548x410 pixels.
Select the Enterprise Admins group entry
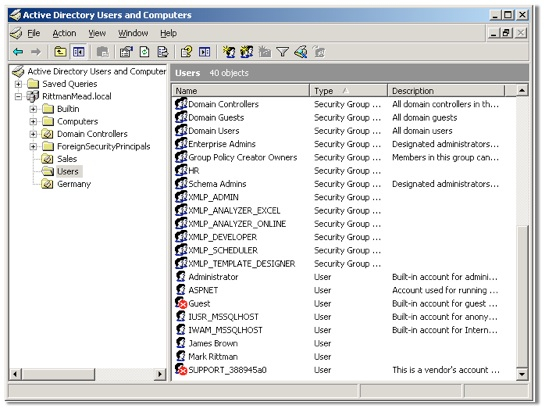222,144
